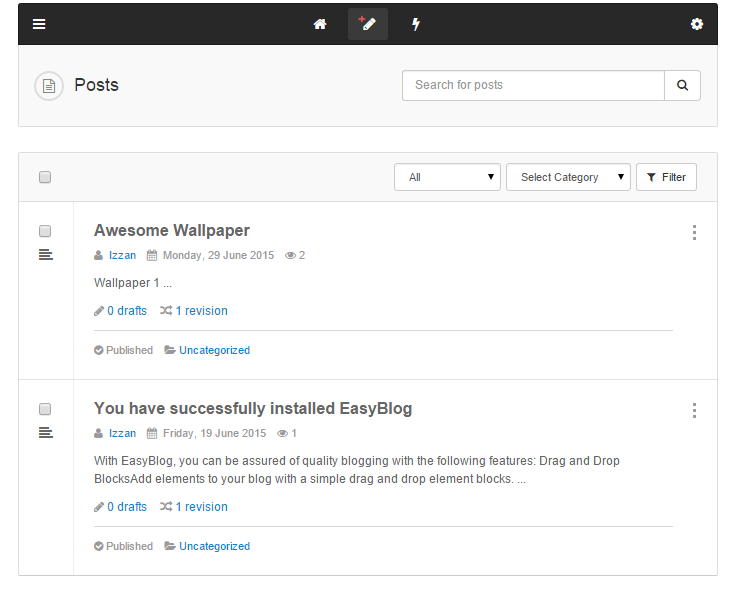Click the Published checkmark icon for Awesome Wallpaper
This screenshot has height=597, width=735.
(x=98, y=350)
